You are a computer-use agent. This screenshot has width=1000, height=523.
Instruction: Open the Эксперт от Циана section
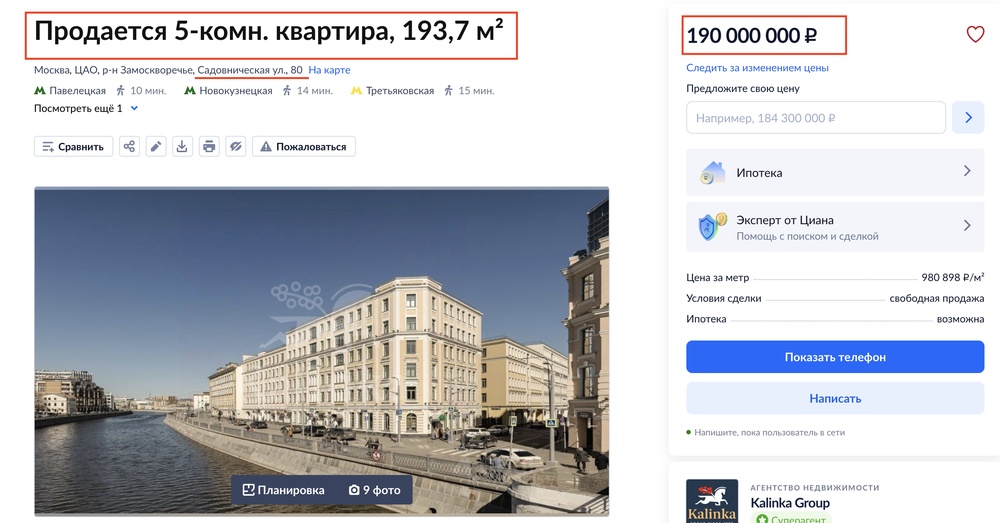tap(835, 227)
